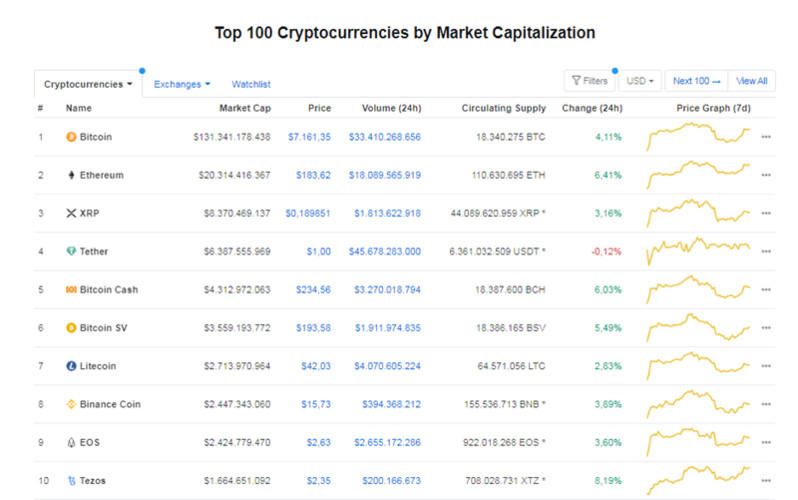Click the XRP logo icon
Viewport: 798px width, 500px height.
click(x=71, y=213)
